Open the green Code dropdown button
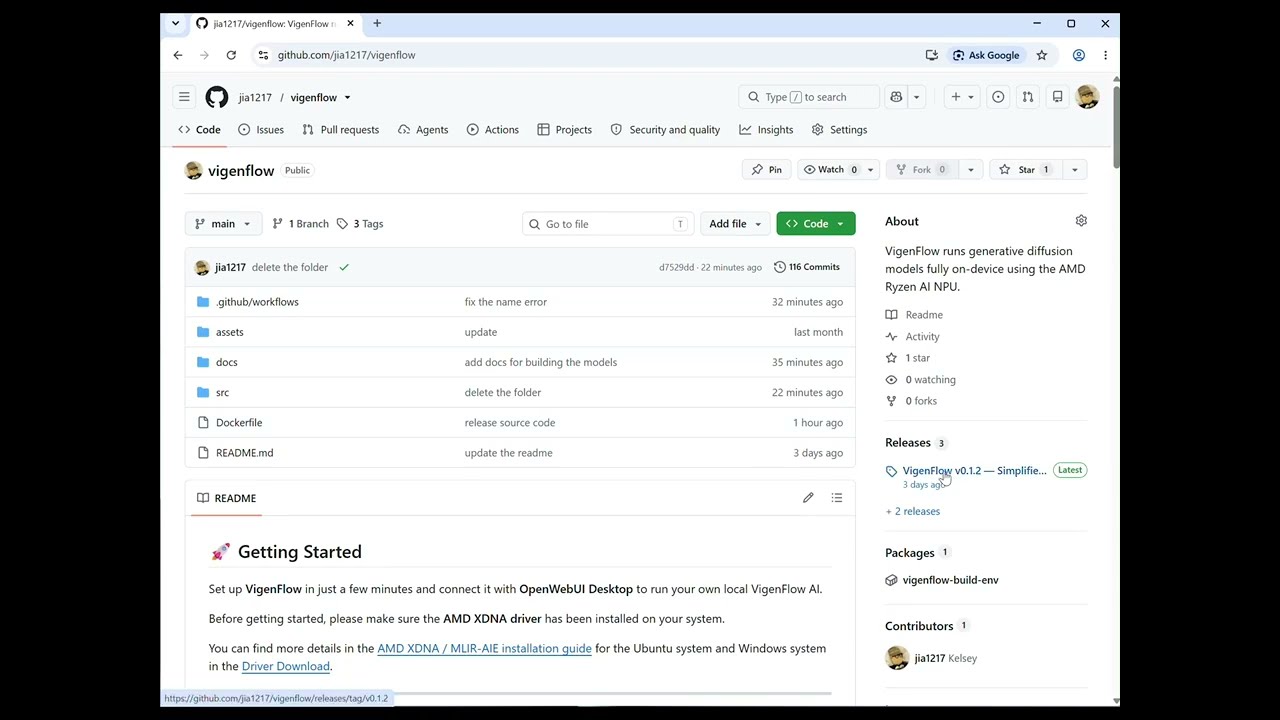Image resolution: width=1280 pixels, height=720 pixels. pos(815,224)
